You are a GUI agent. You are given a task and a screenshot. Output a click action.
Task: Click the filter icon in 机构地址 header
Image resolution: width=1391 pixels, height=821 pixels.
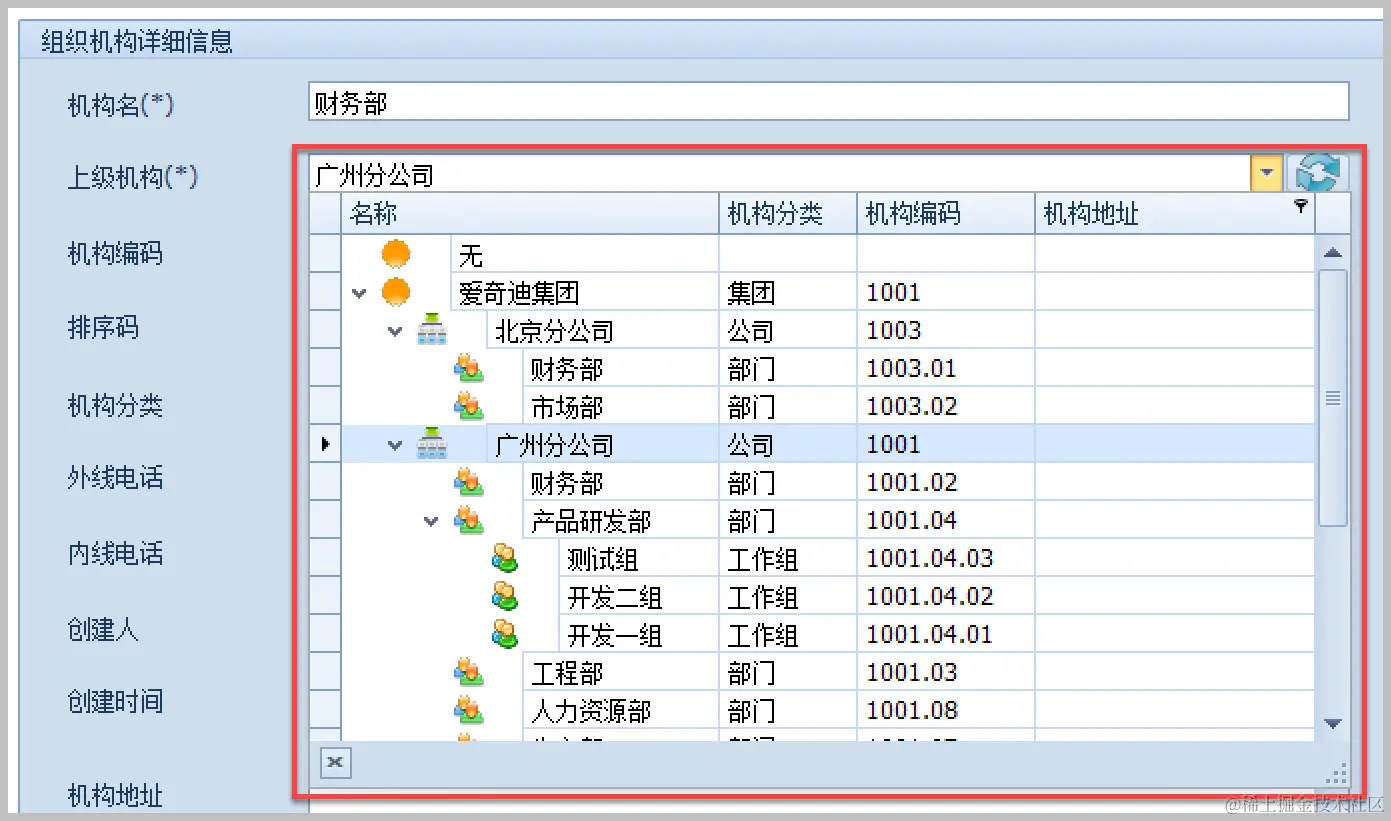click(1300, 205)
